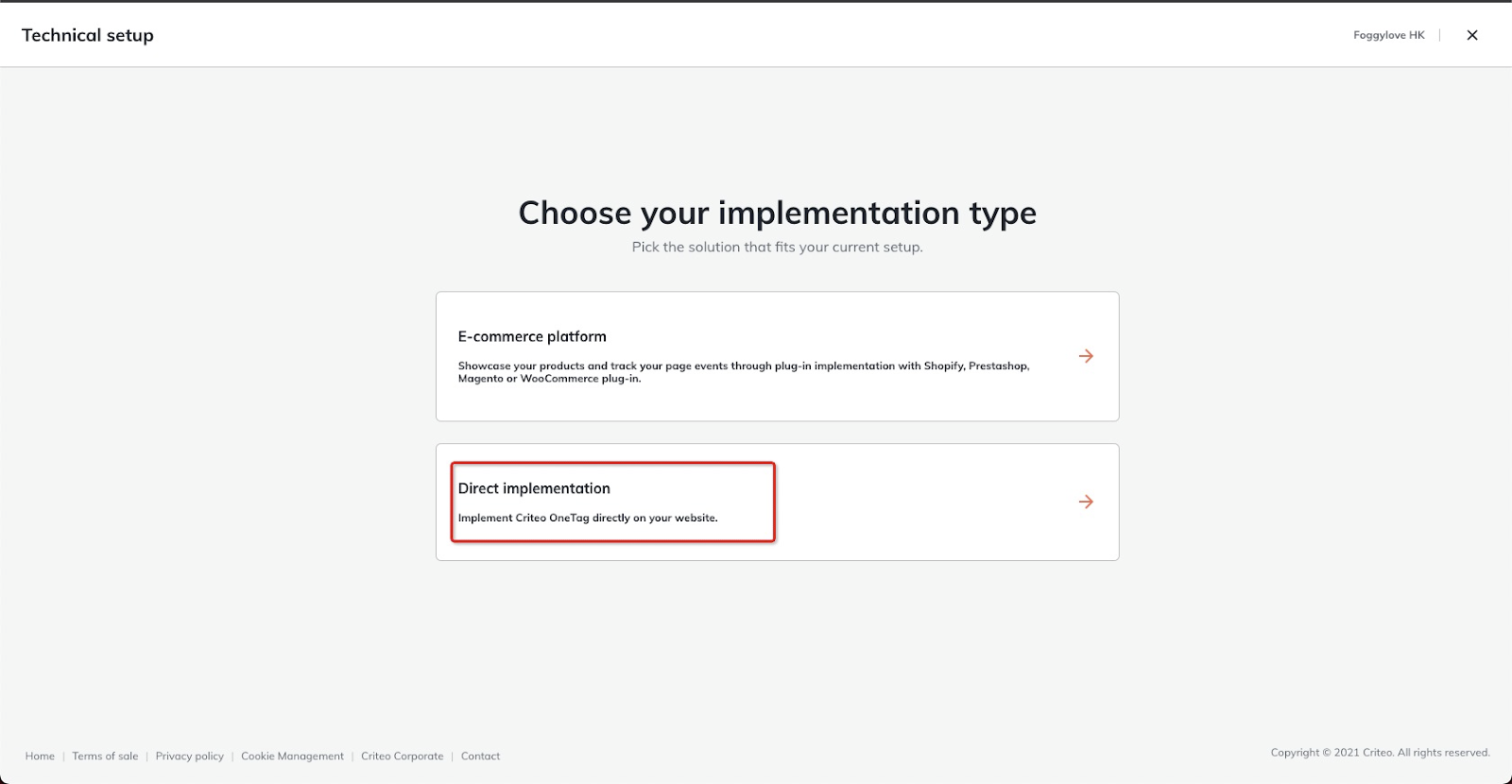This screenshot has width=1512, height=784.
Task: Click the 'Implement Criteo OneTag directly' description
Action: coord(588,518)
